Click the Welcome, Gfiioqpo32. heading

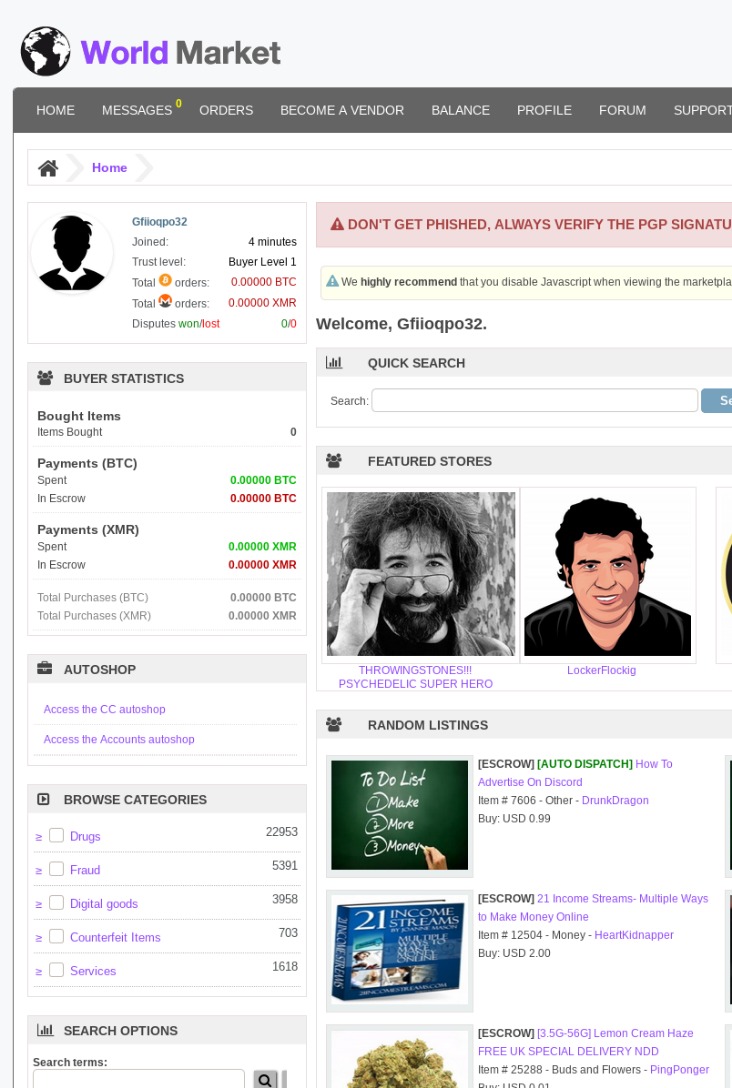pos(401,324)
